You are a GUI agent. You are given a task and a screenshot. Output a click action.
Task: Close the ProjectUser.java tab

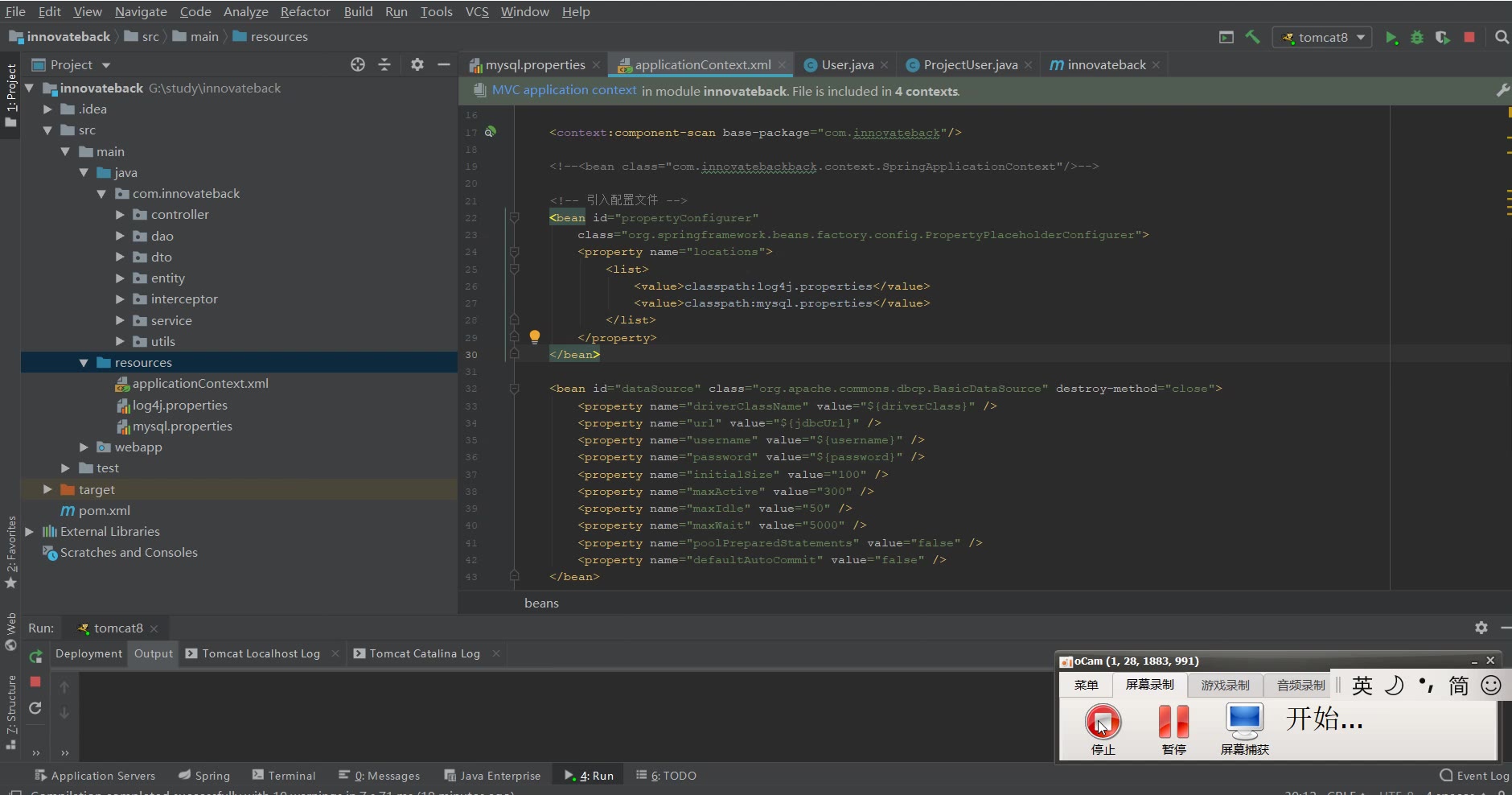pyautogui.click(x=1028, y=65)
